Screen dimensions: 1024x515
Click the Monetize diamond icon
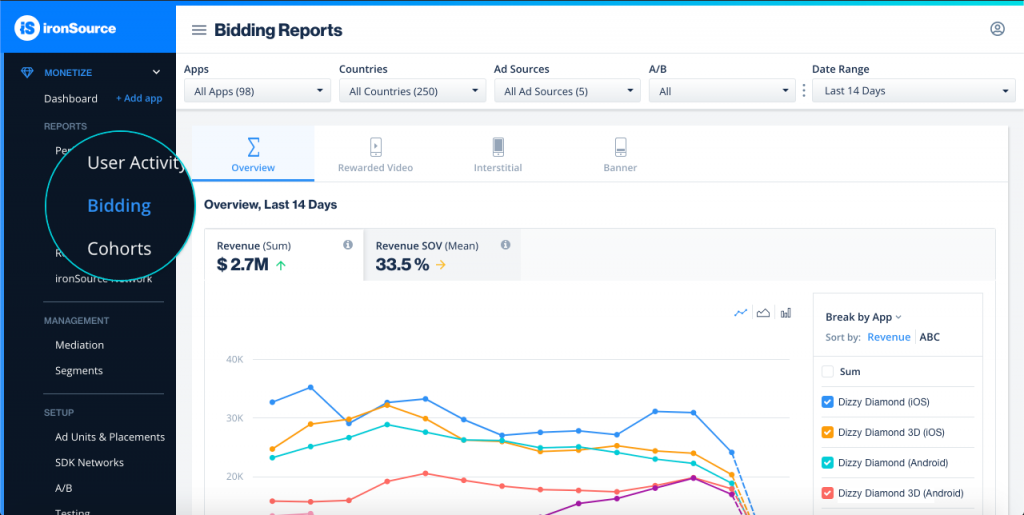click(27, 73)
